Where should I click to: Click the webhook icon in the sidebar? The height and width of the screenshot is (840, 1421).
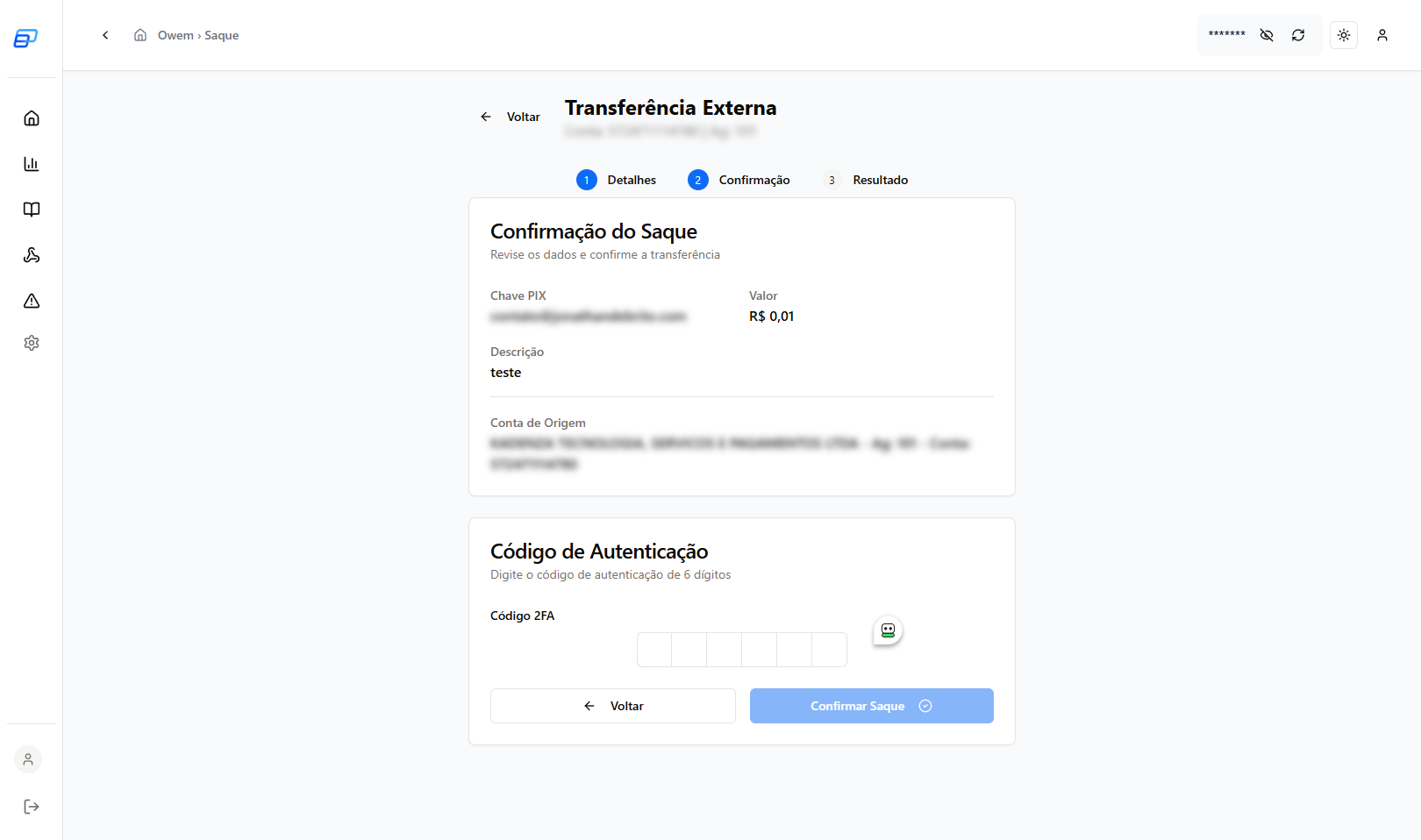click(x=32, y=255)
